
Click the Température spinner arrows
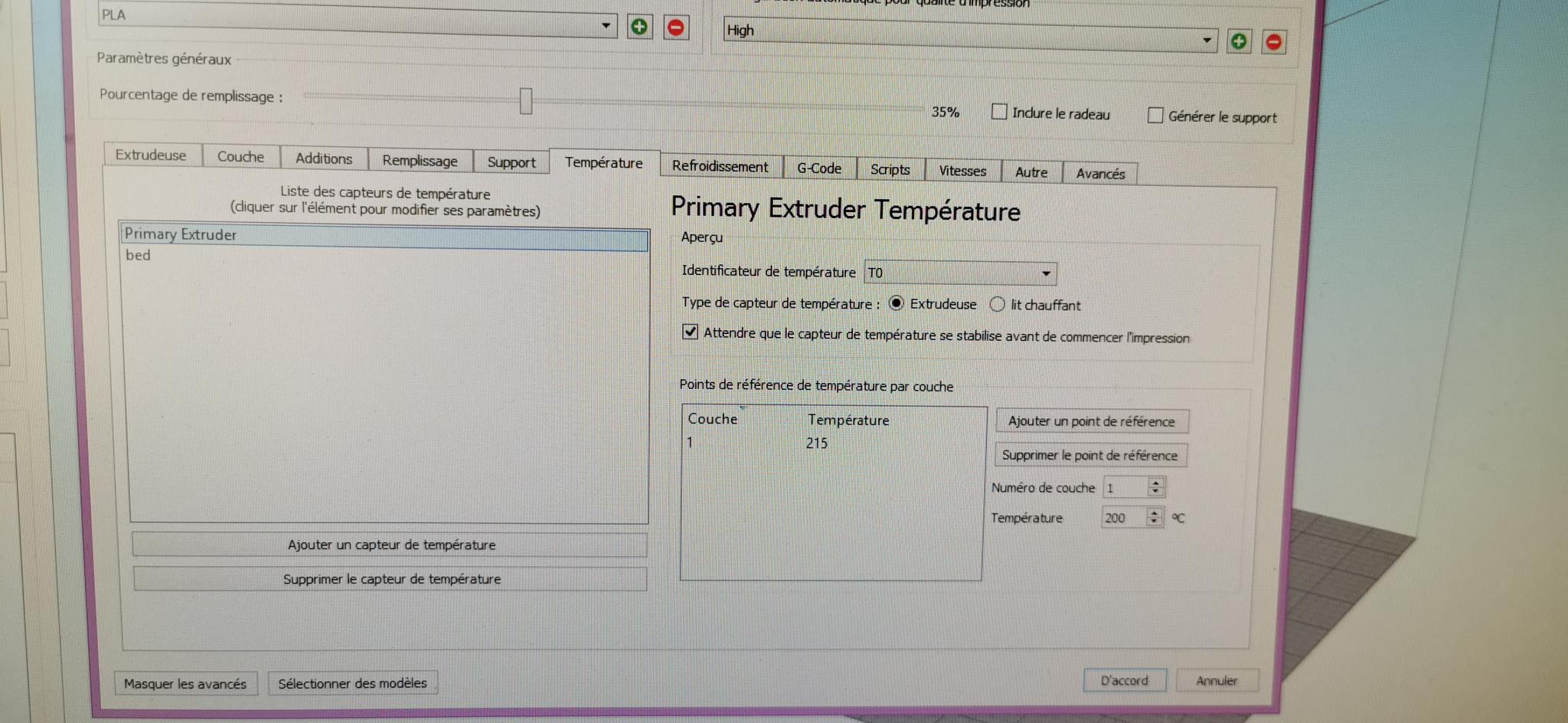point(1155,518)
